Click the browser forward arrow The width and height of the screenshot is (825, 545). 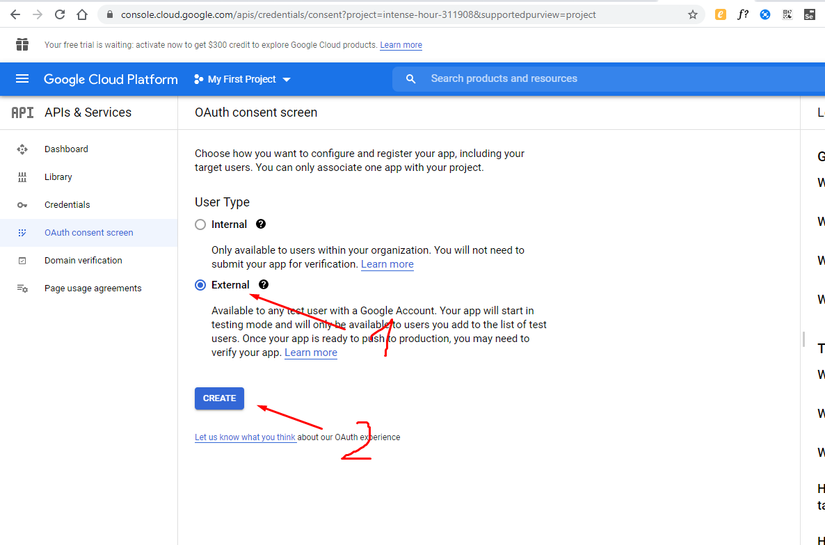[x=37, y=15]
